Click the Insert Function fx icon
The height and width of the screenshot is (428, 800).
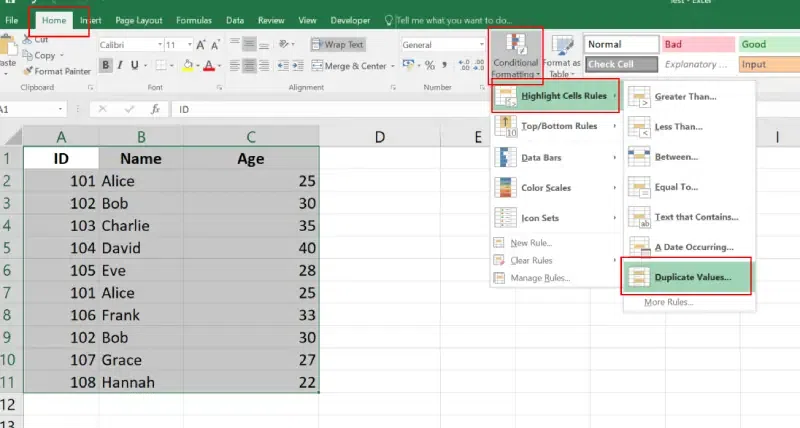[x=156, y=109]
